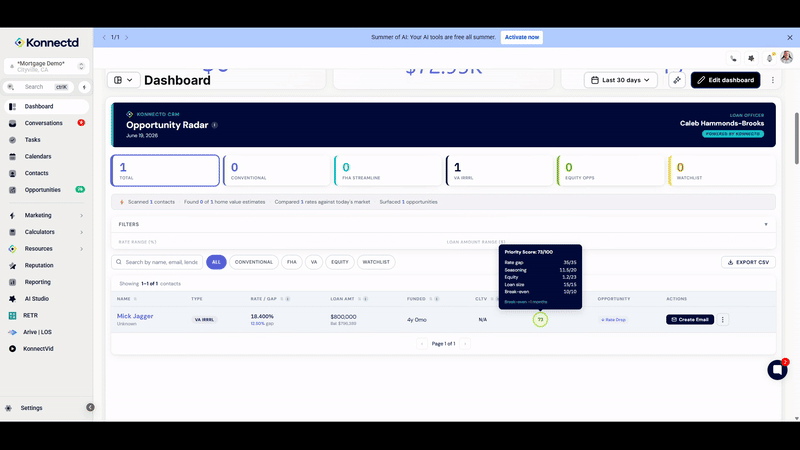The height and width of the screenshot is (450, 800).
Task: Click the phone dialer icon
Action: pos(733,58)
